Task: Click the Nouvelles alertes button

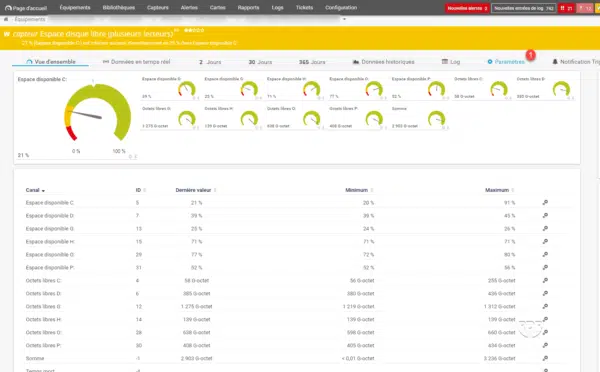Action: point(467,8)
